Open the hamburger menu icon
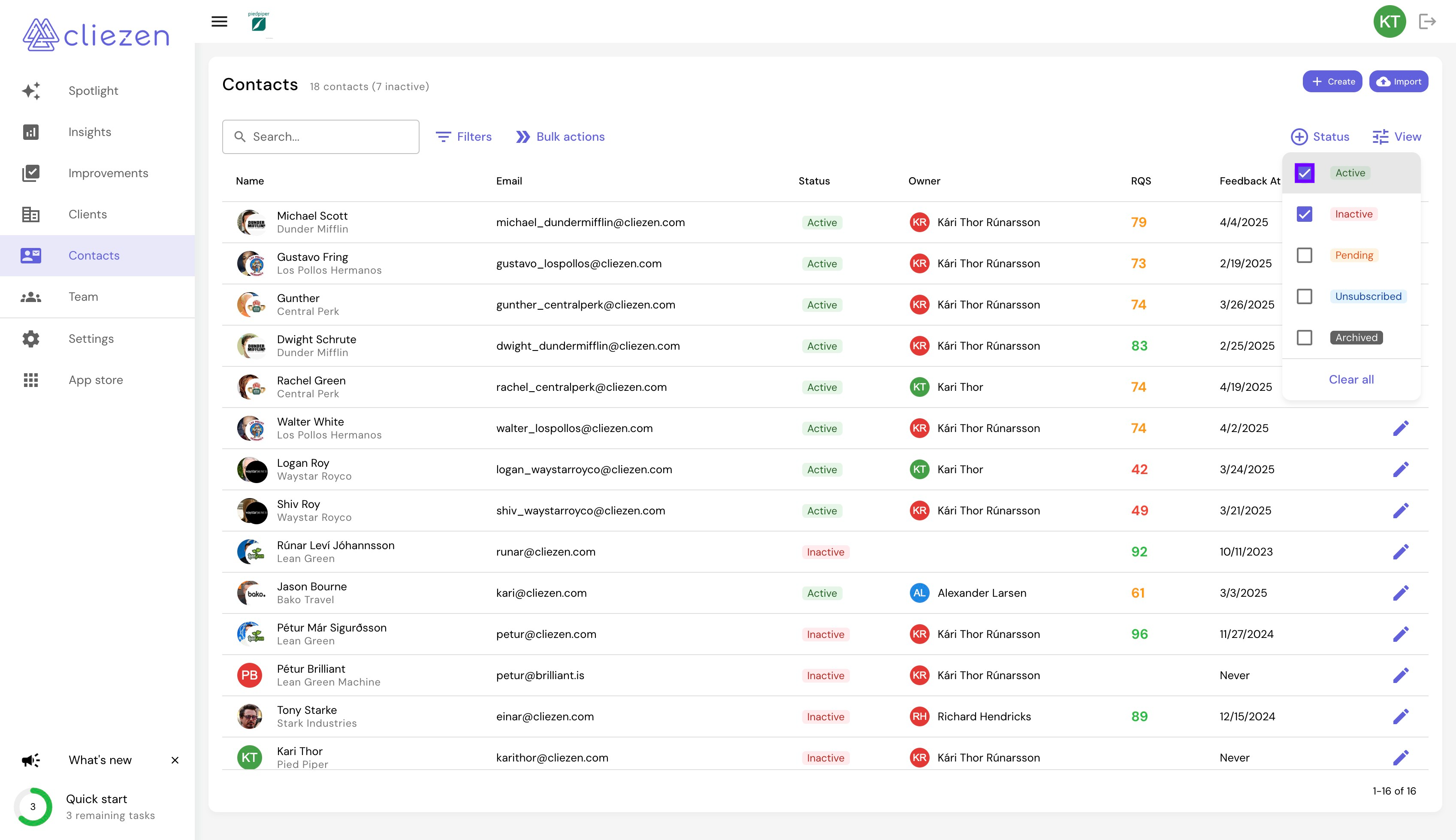Image resolution: width=1456 pixels, height=840 pixels. [x=219, y=21]
